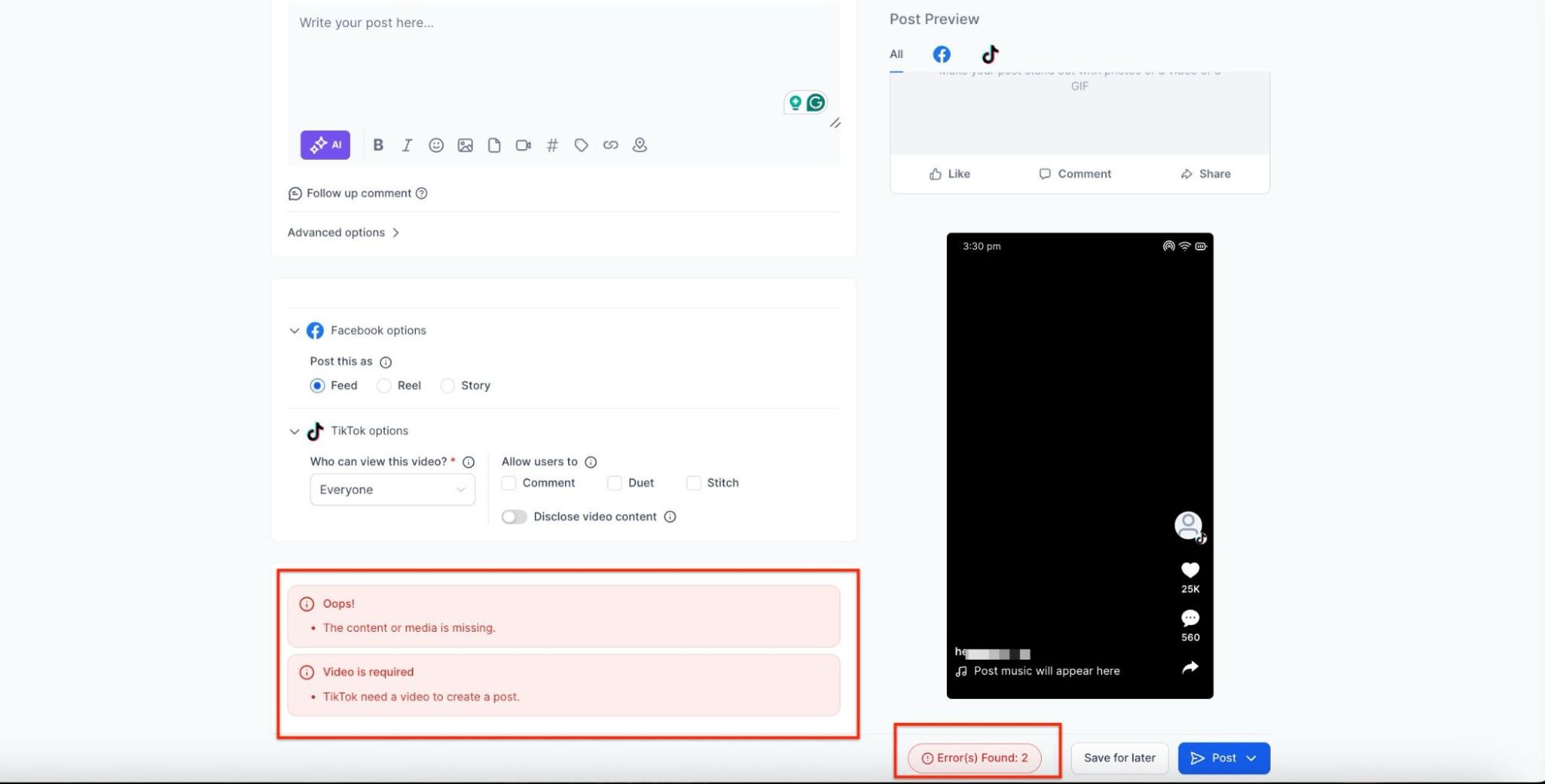The image size is (1545, 784).
Task: Click the AI assistant button in editor toolbar
Action: [x=325, y=145]
